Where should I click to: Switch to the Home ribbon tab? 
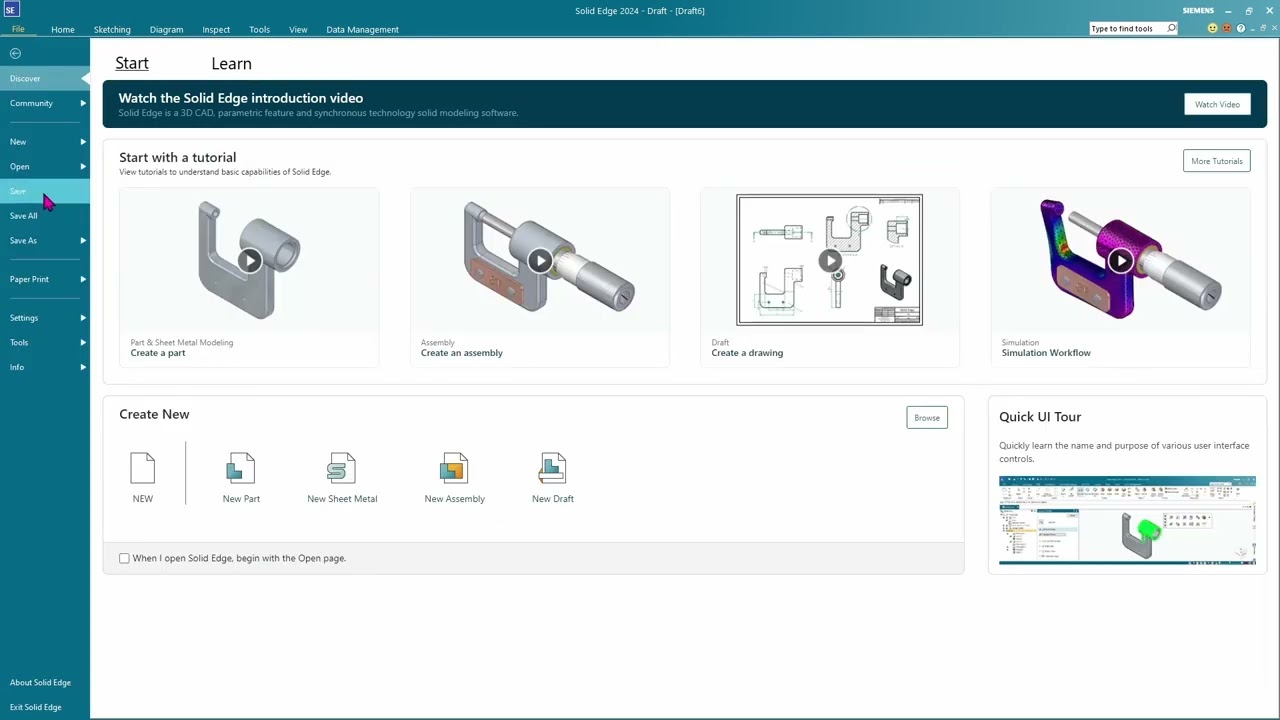[63, 30]
